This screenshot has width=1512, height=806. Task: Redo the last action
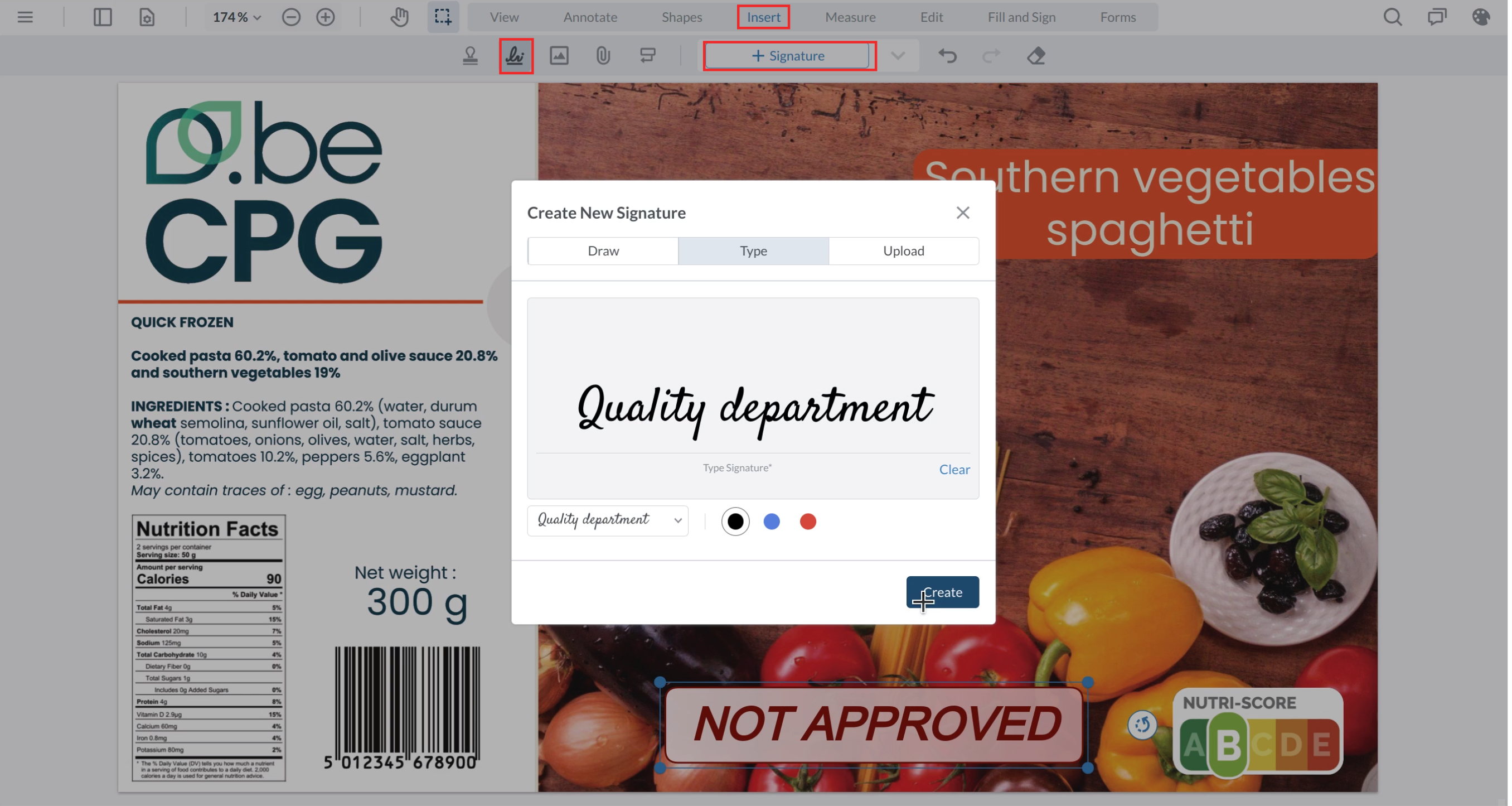(992, 56)
